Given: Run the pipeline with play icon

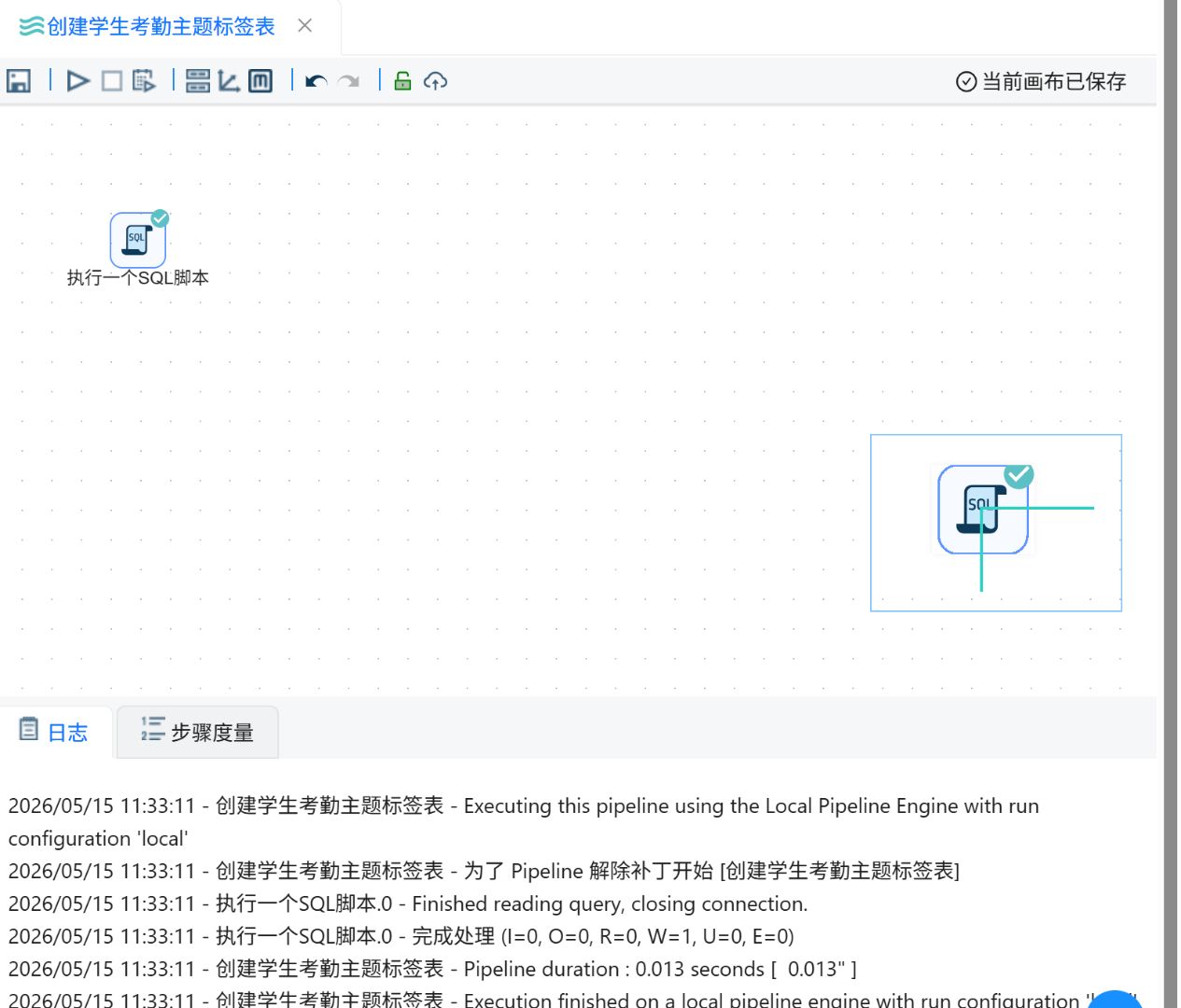Looking at the screenshot, I should [78, 81].
